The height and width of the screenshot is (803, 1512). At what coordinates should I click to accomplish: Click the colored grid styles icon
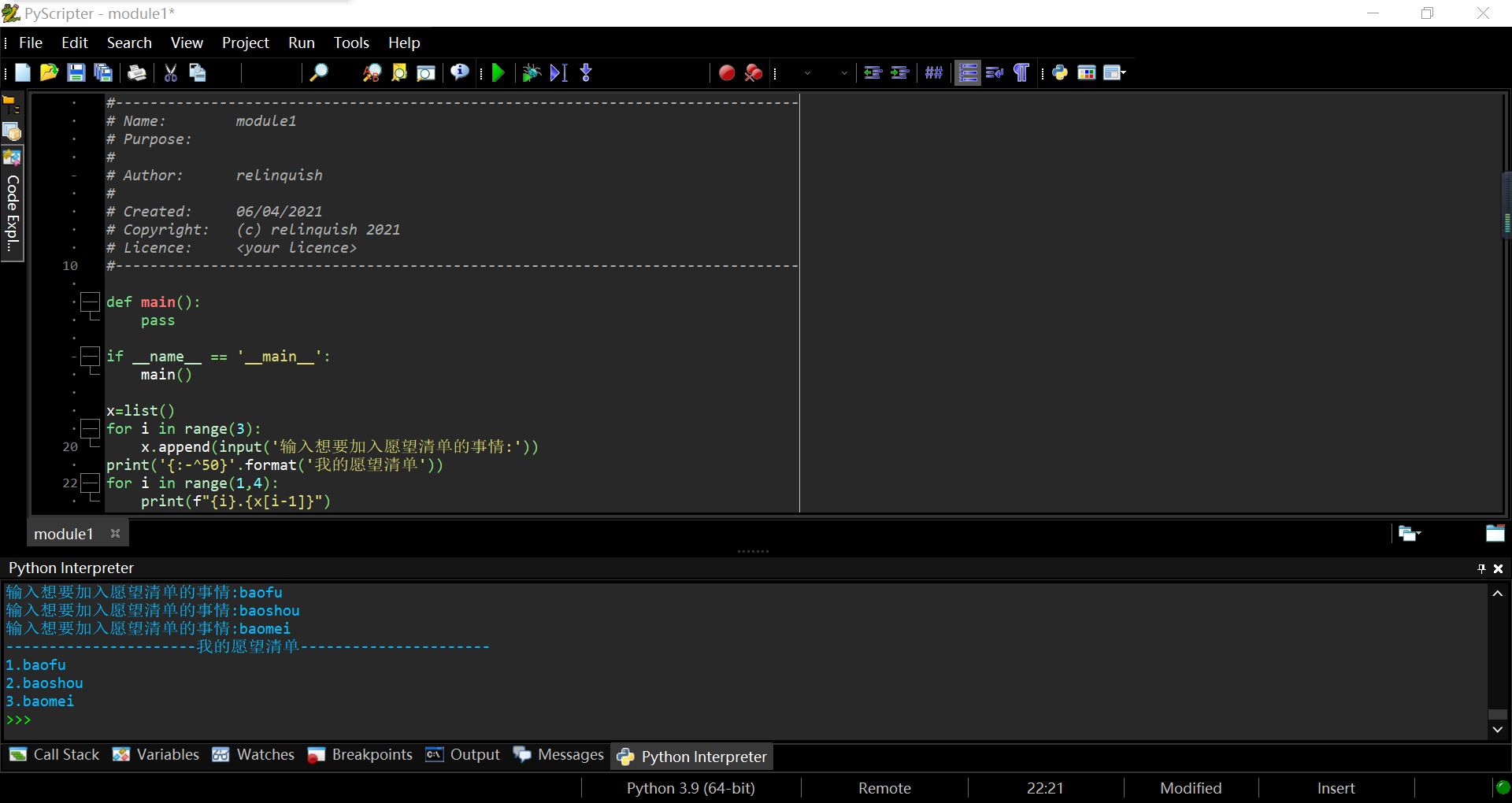pos(1087,73)
